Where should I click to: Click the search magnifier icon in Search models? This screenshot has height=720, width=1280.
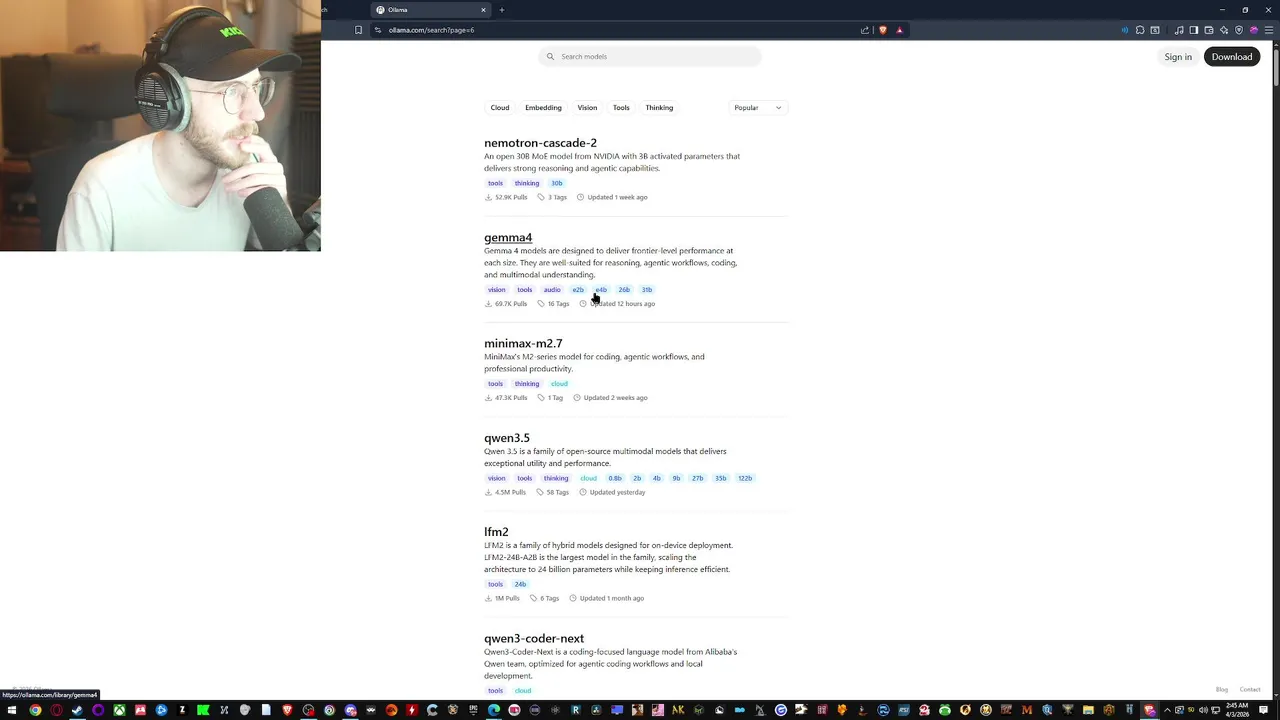550,57
